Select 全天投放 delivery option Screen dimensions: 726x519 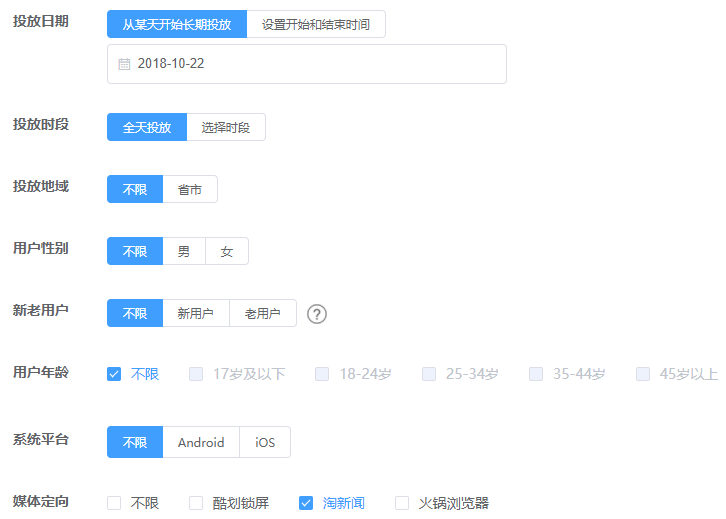tap(147, 127)
